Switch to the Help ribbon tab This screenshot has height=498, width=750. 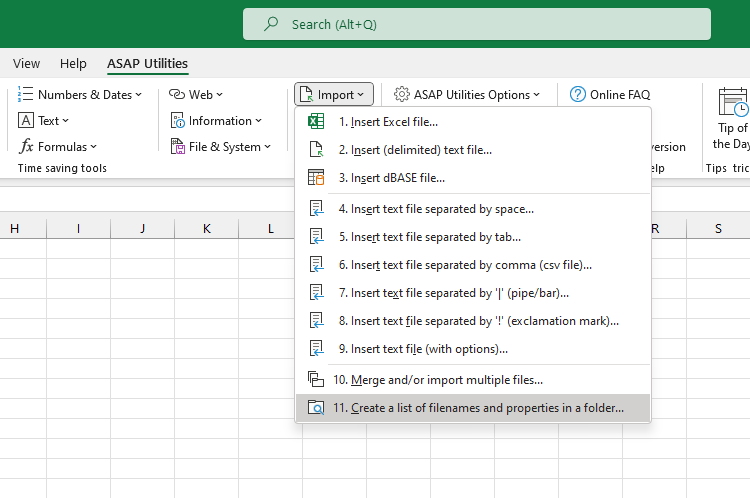click(73, 63)
